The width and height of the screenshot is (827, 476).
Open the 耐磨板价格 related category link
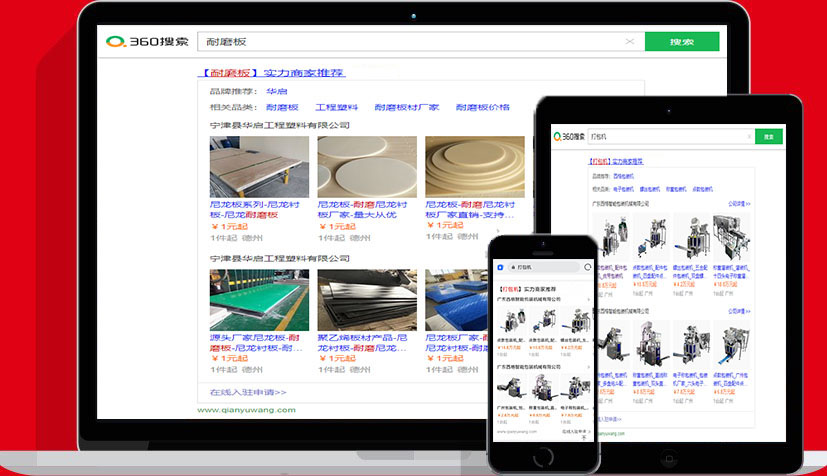pyautogui.click(x=483, y=107)
